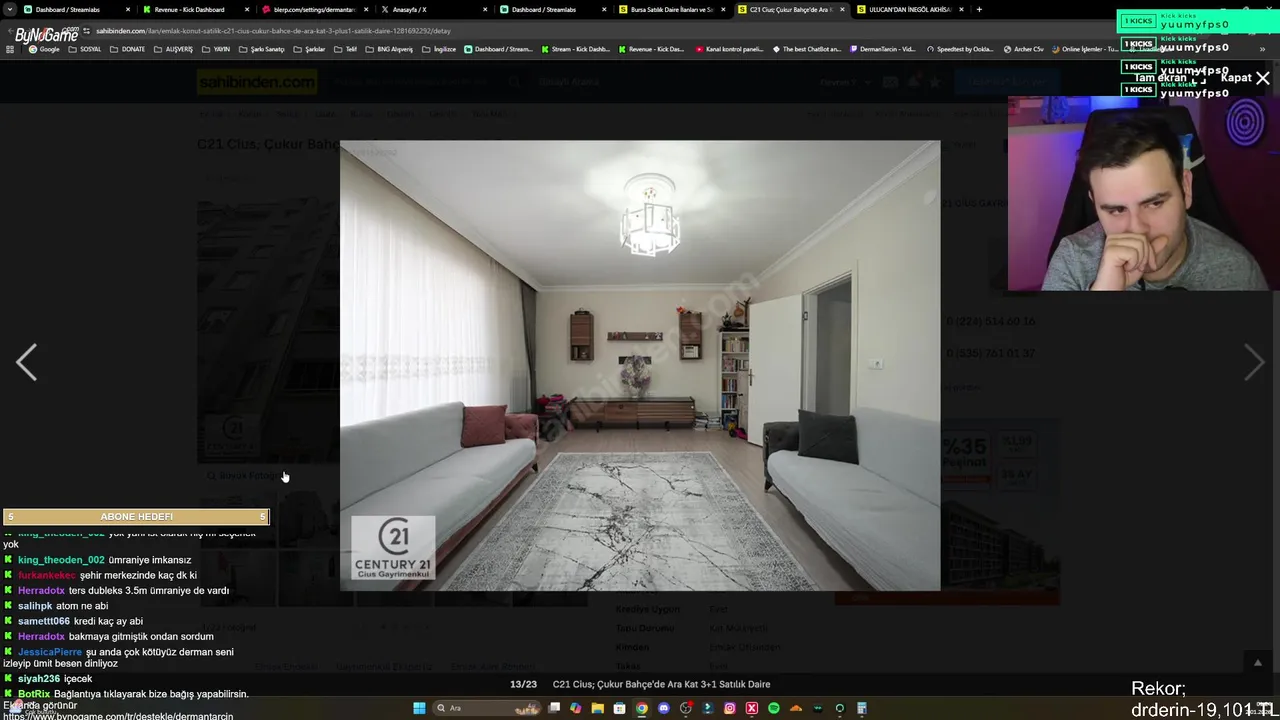Close the Anasayfa / X tab
Image resolution: width=1280 pixels, height=720 pixels.
click(x=485, y=9)
